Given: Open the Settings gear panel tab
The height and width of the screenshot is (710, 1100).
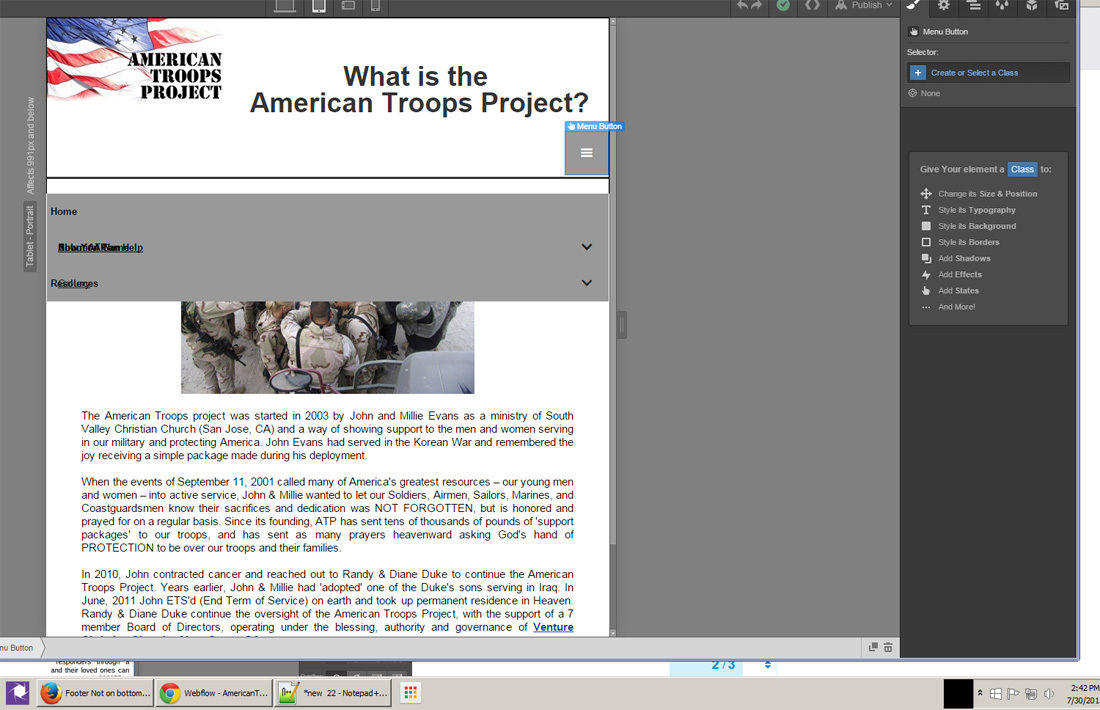Looking at the screenshot, I should pos(944,6).
